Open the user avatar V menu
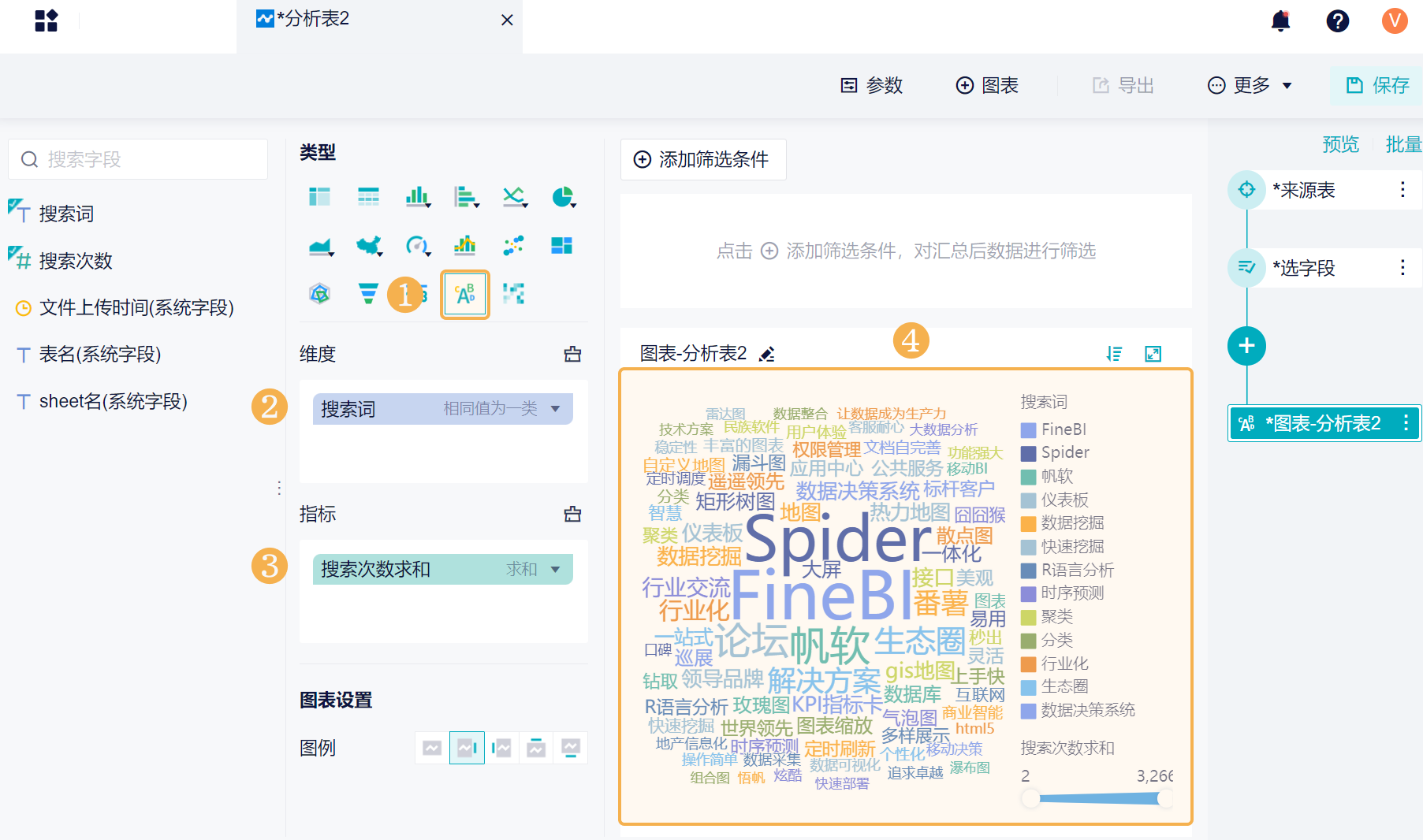 click(x=1395, y=20)
